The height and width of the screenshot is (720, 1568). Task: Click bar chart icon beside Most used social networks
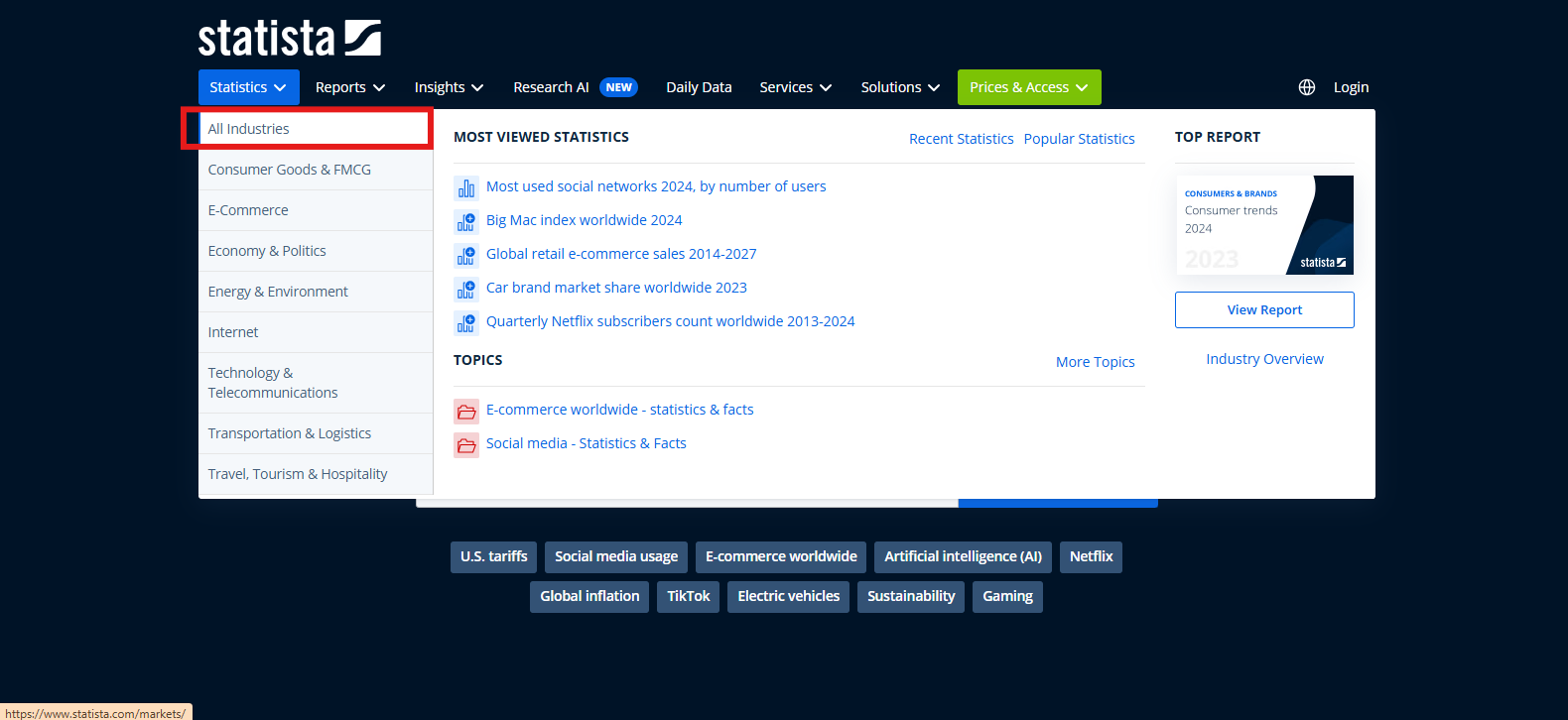(x=465, y=187)
